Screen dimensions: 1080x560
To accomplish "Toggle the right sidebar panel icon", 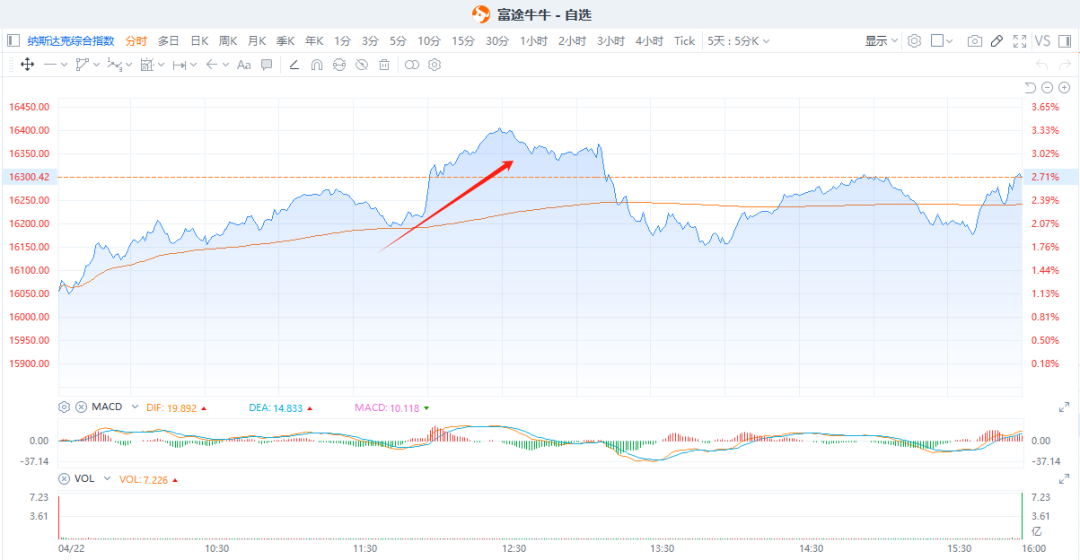I will (1064, 41).
